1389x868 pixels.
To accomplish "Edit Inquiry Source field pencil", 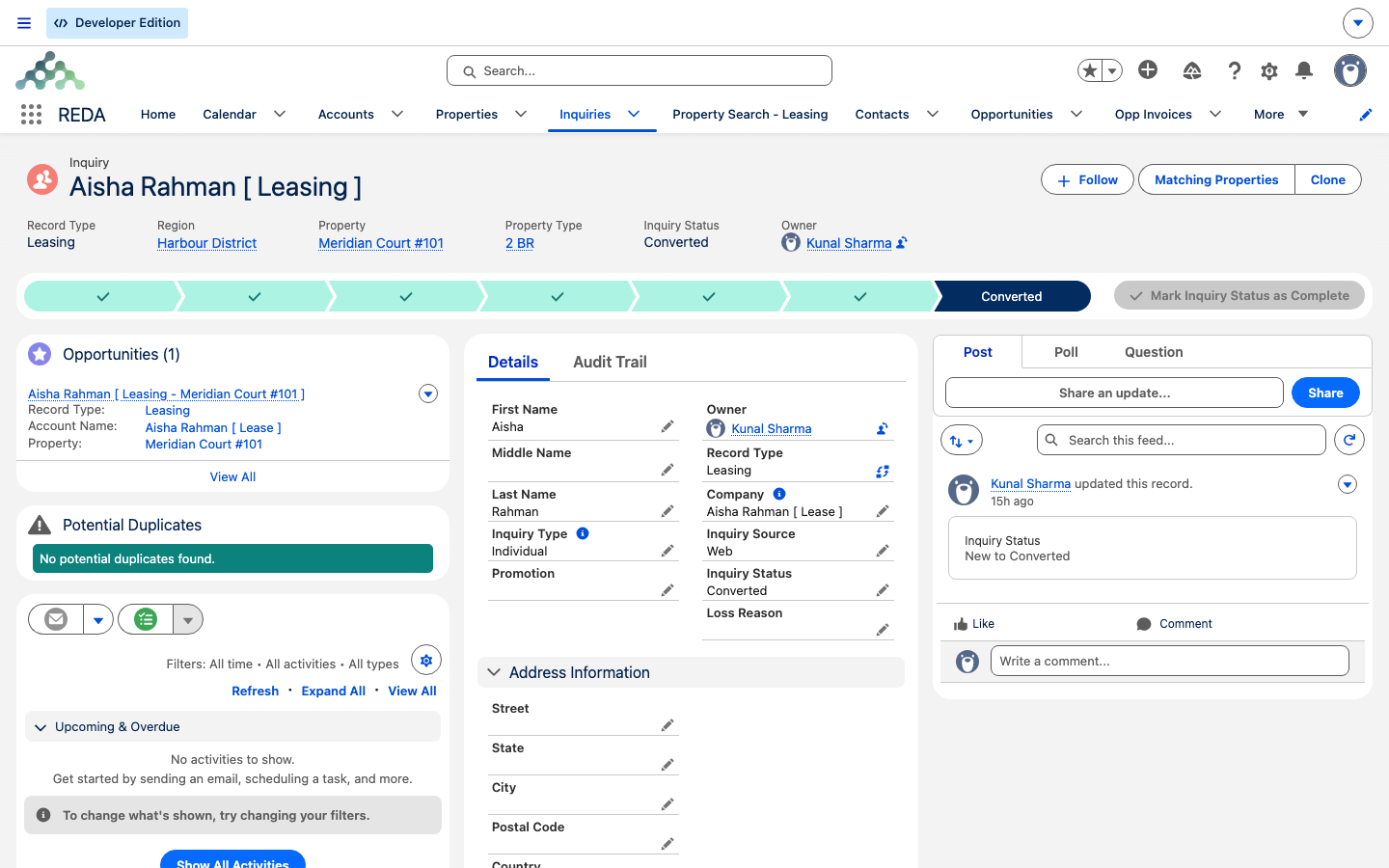I will pos(883,551).
